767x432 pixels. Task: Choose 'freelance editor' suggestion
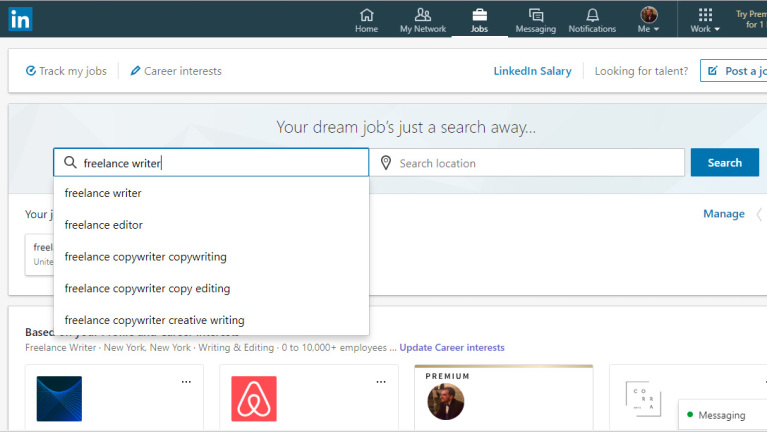(x=211, y=225)
